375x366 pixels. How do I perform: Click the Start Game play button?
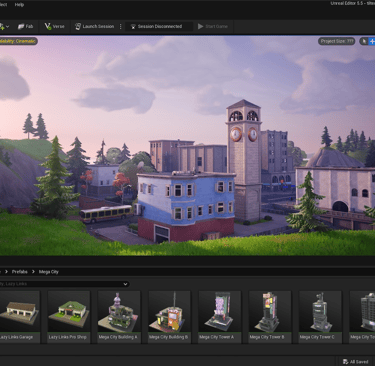pyautogui.click(x=213, y=26)
